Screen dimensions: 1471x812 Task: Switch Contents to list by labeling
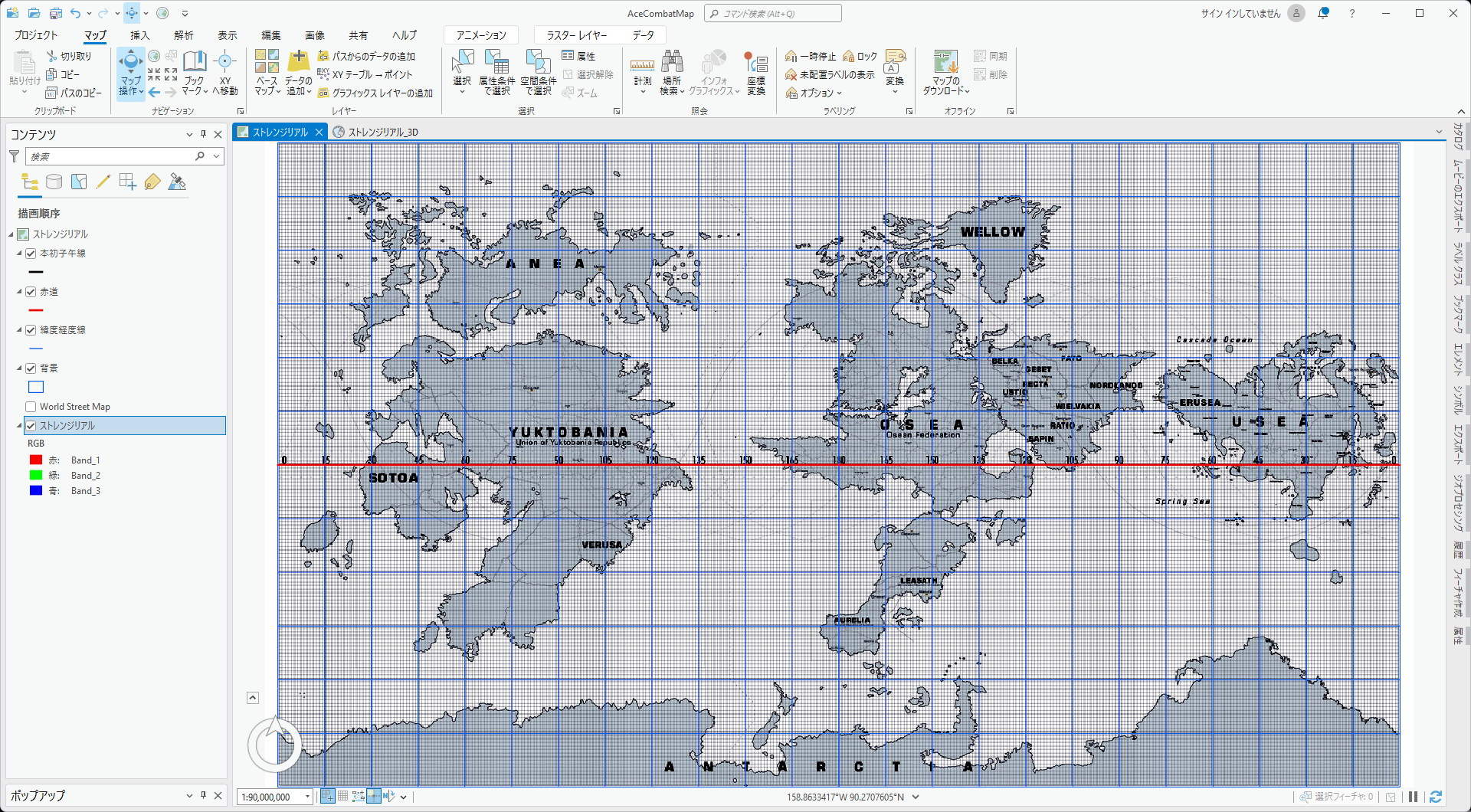(152, 182)
